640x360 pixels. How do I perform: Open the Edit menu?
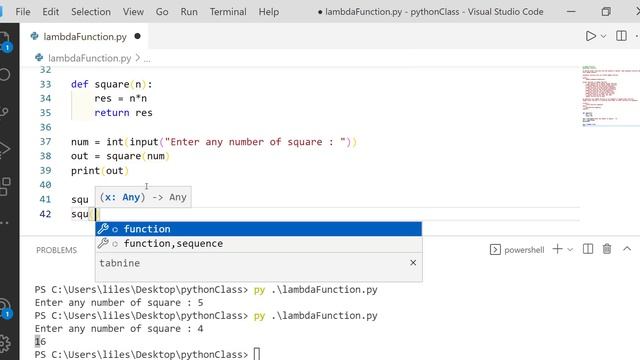tap(51, 12)
